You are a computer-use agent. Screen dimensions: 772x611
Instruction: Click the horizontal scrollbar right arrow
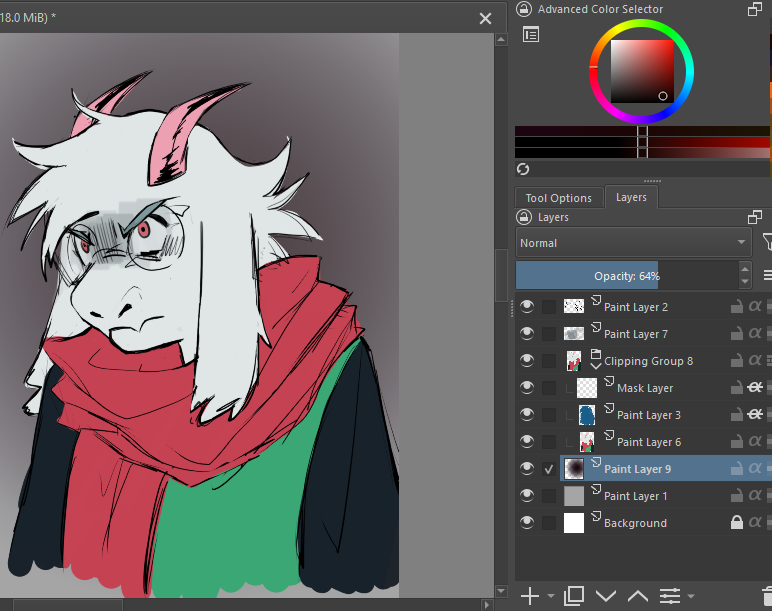coord(487,605)
